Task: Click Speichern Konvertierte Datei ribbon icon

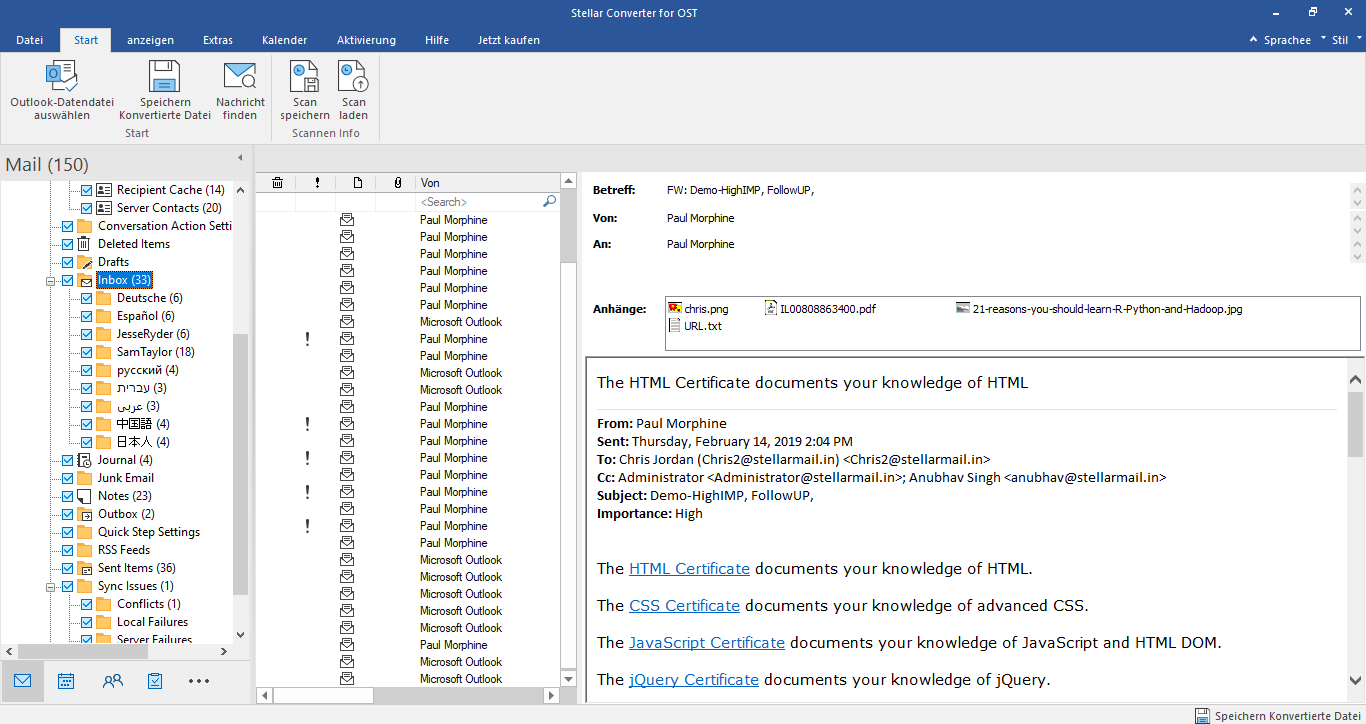Action: pyautogui.click(x=164, y=77)
